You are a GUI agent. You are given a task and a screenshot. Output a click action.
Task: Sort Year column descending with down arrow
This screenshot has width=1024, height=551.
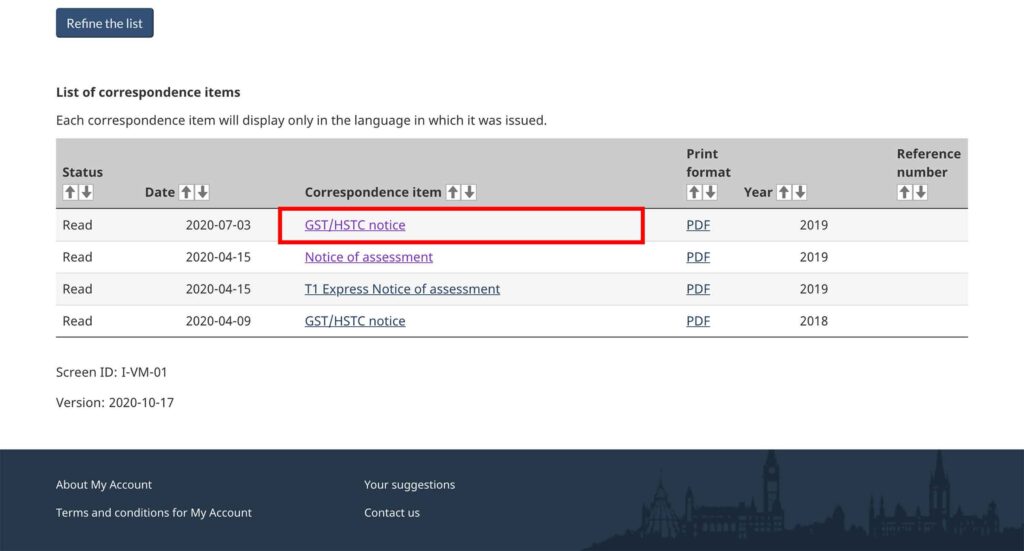pyautogui.click(x=799, y=192)
